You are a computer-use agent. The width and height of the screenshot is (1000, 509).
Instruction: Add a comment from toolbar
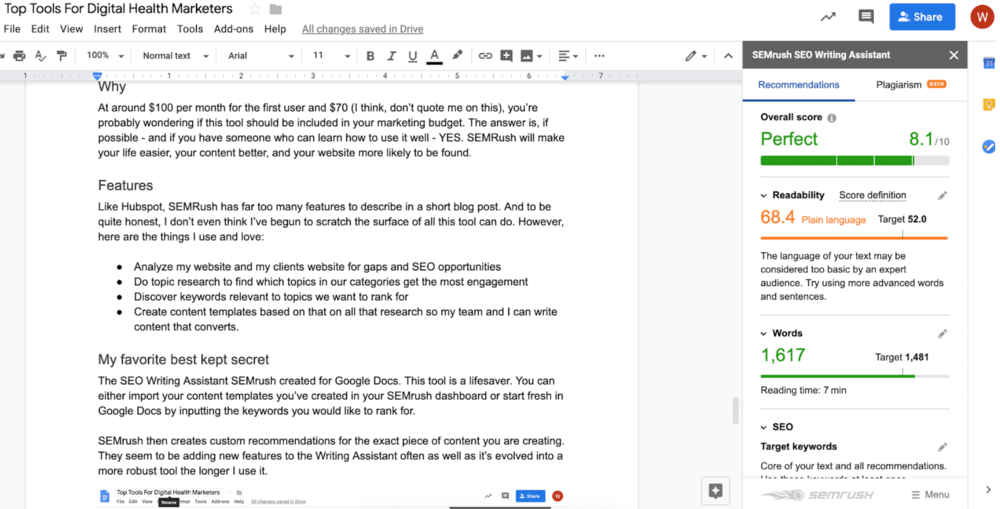(506, 56)
